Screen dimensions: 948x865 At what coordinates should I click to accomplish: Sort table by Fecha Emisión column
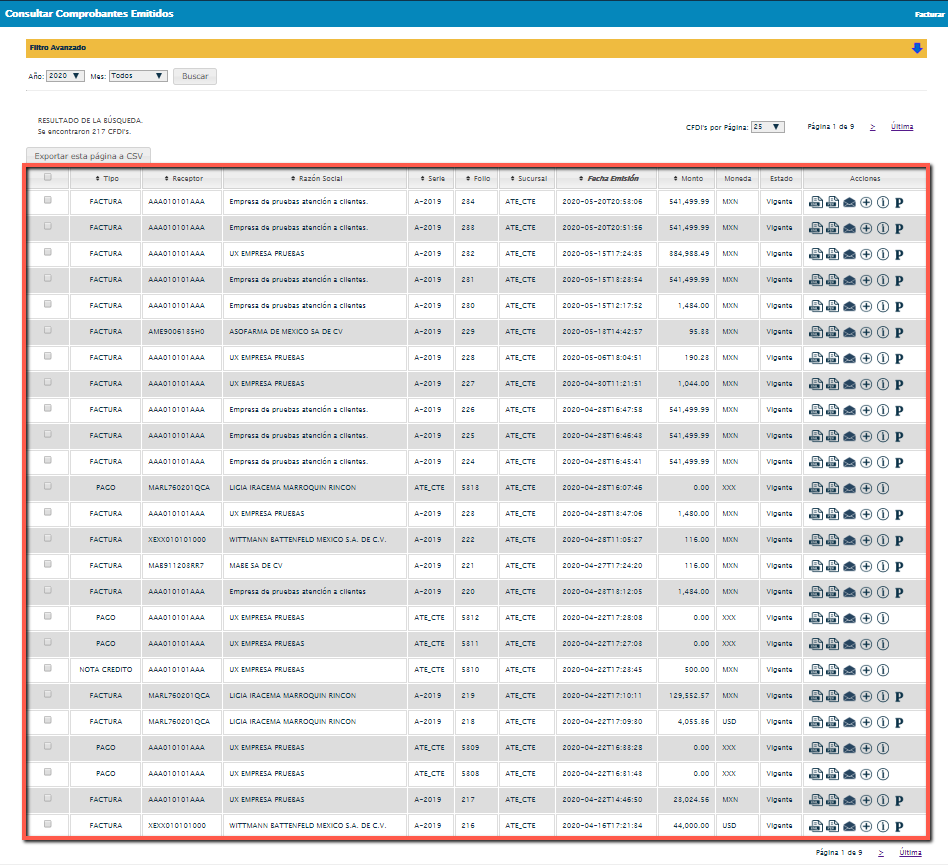click(606, 179)
